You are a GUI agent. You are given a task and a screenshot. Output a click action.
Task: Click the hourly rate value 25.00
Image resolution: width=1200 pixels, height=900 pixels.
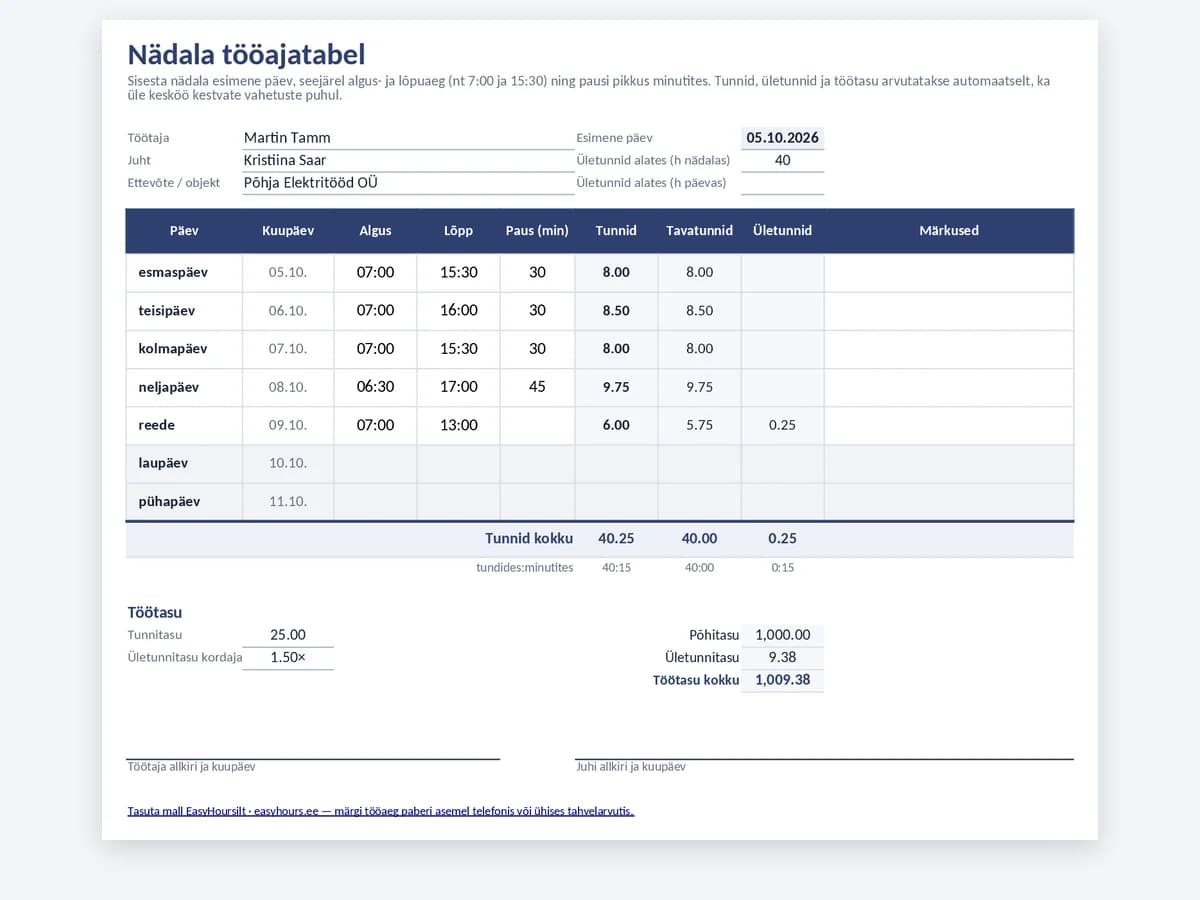288,635
